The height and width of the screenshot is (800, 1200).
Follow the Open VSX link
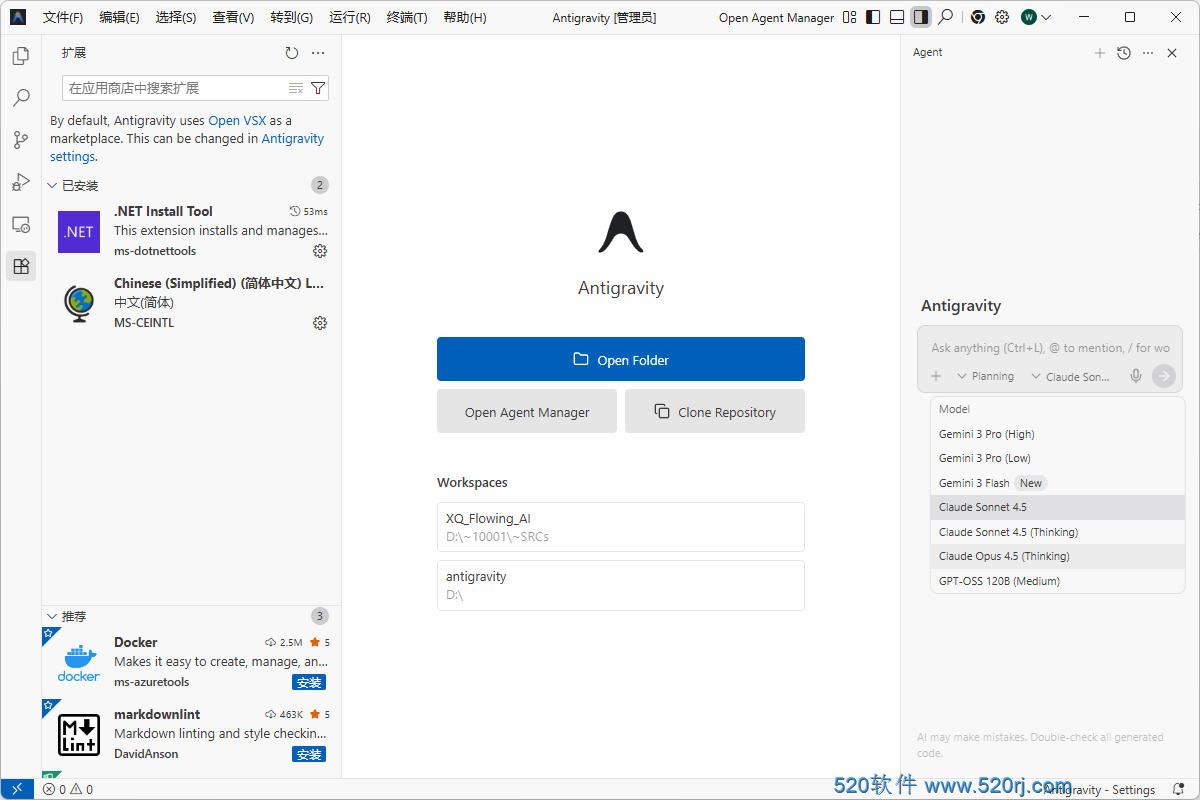tap(237, 120)
